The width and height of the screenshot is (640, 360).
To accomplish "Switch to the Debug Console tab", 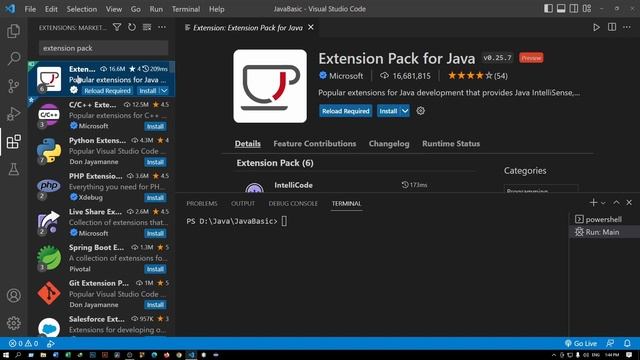I will tap(293, 203).
